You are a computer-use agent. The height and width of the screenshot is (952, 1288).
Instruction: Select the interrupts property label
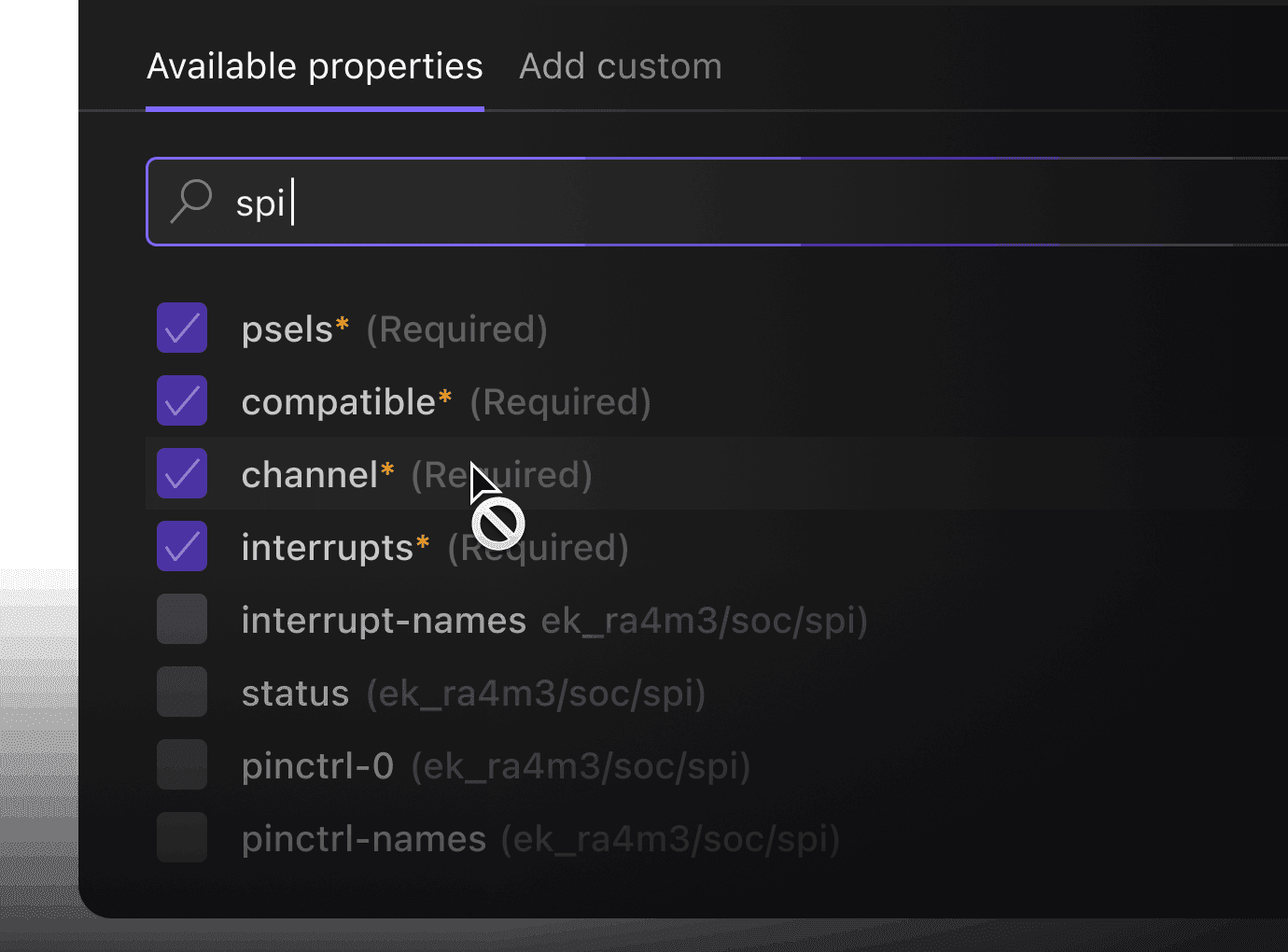pos(327,548)
